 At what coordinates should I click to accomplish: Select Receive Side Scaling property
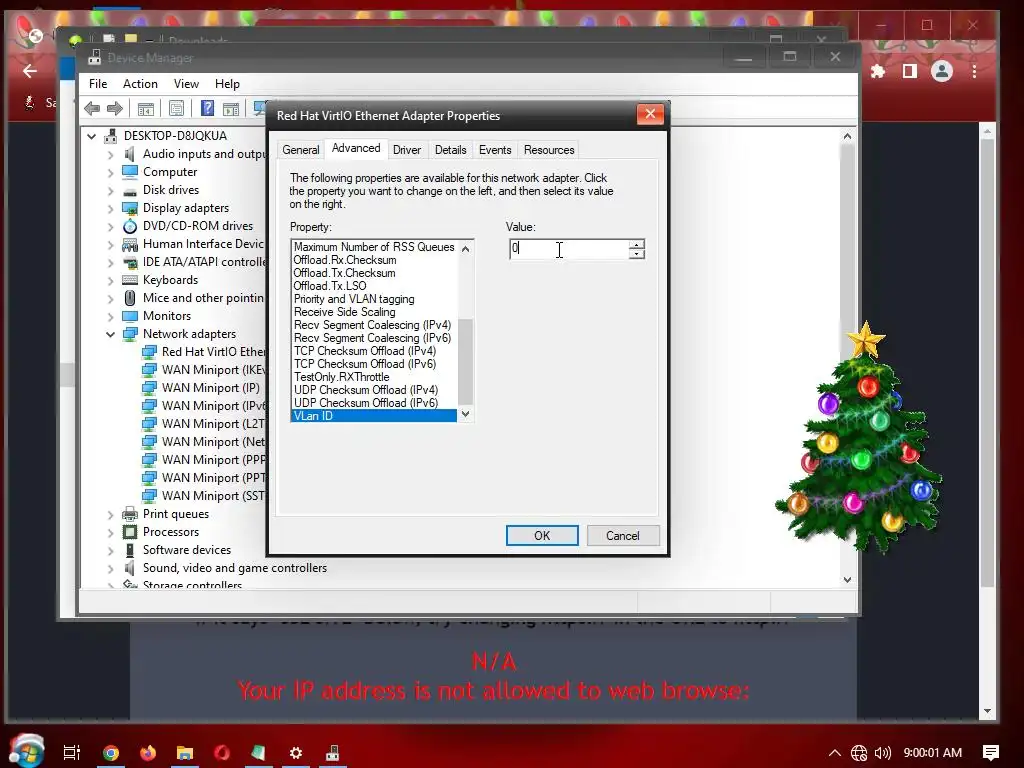click(x=374, y=312)
